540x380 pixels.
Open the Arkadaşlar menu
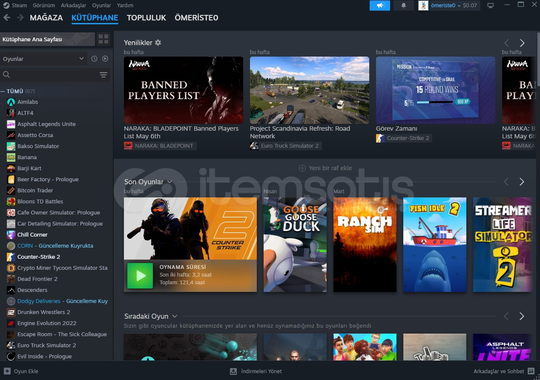(73, 5)
